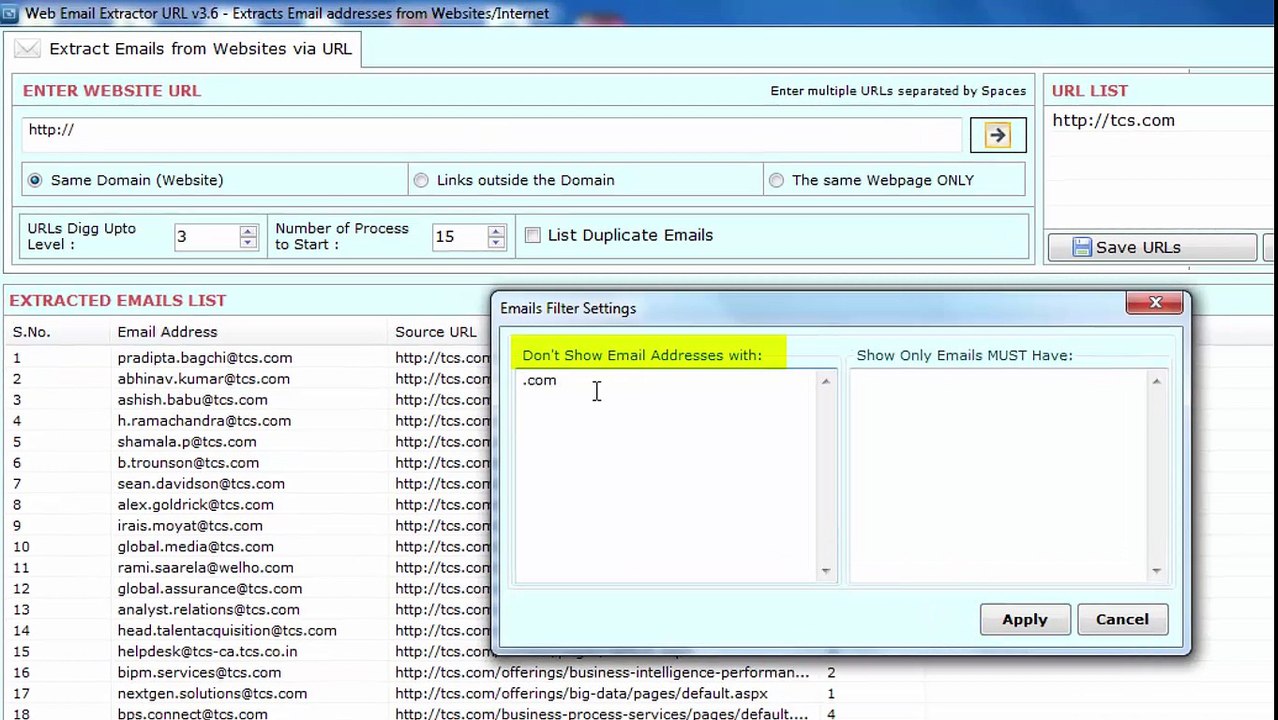1278x720 pixels.
Task: Select email alex.goldrick@tcs.com
Action: coord(195,504)
